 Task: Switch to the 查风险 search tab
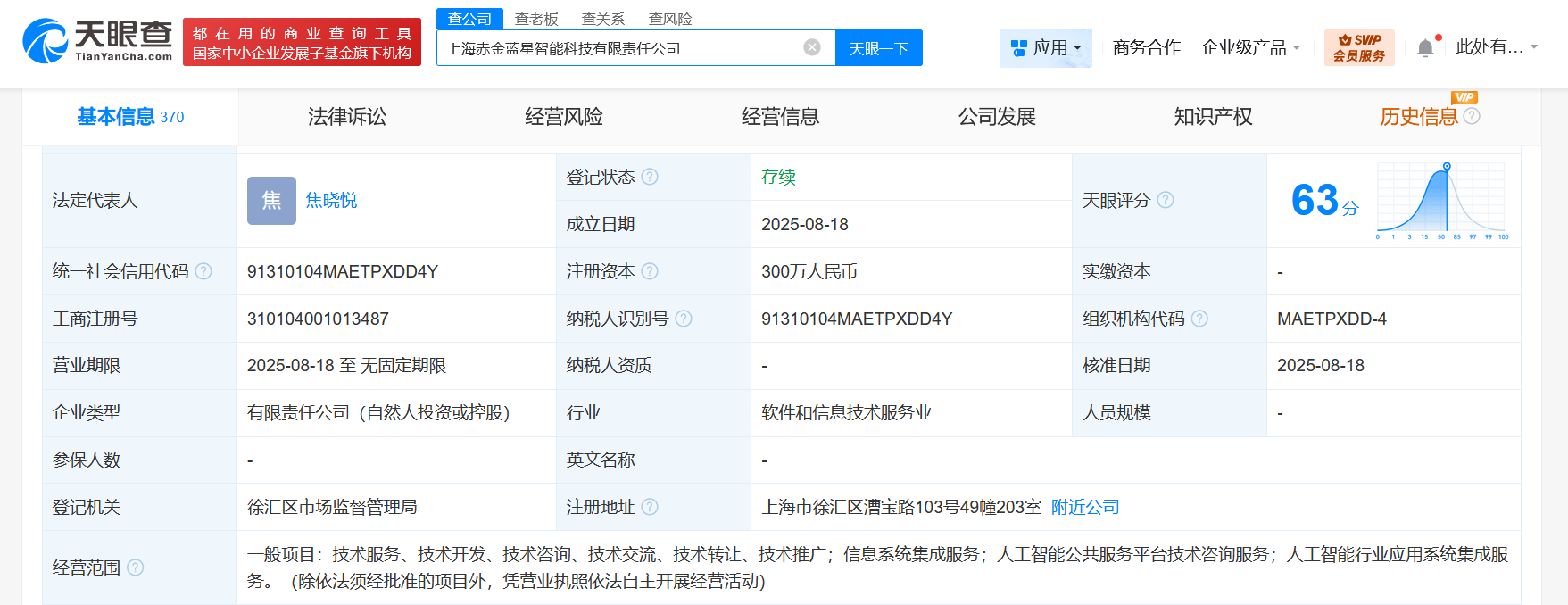tap(670, 19)
